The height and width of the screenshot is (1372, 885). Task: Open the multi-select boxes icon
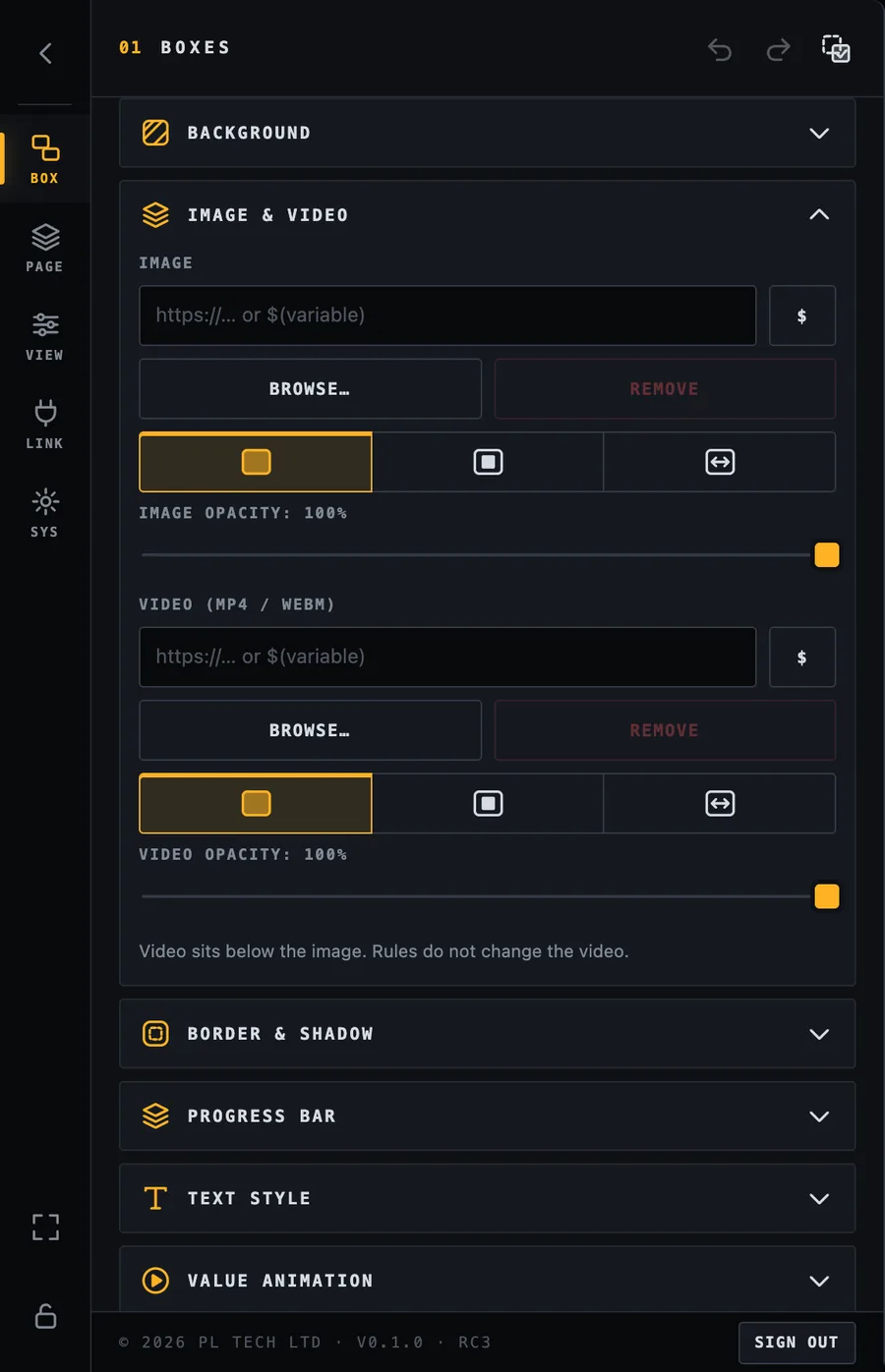click(836, 48)
